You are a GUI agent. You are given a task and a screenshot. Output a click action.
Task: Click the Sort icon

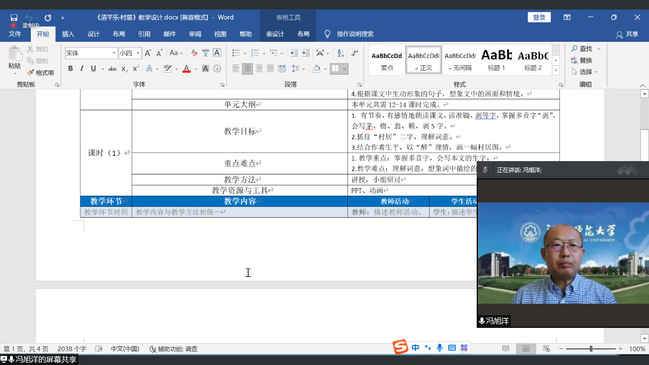pos(340,53)
